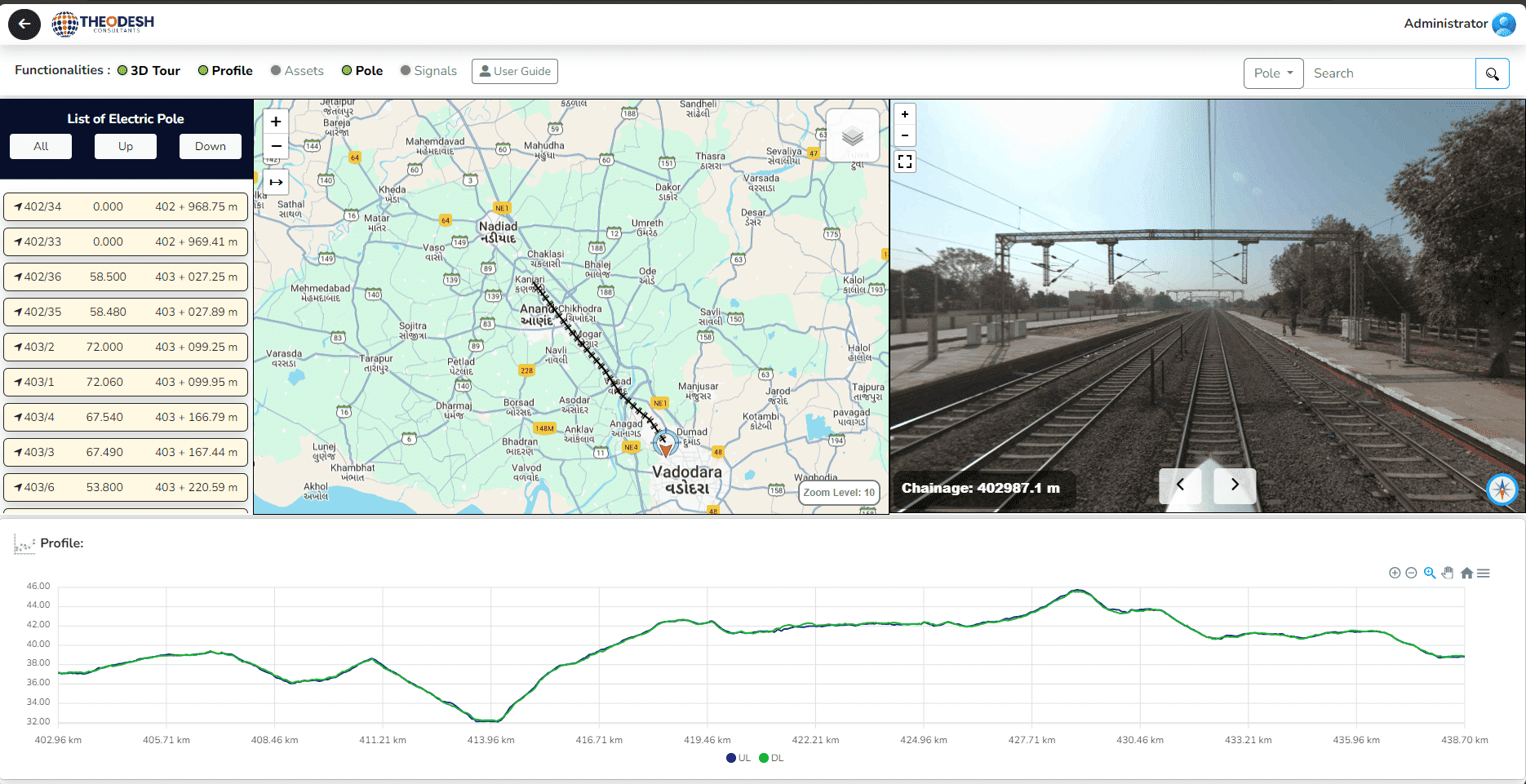Select pole 403/6 in list
1526x784 pixels.
(126, 488)
